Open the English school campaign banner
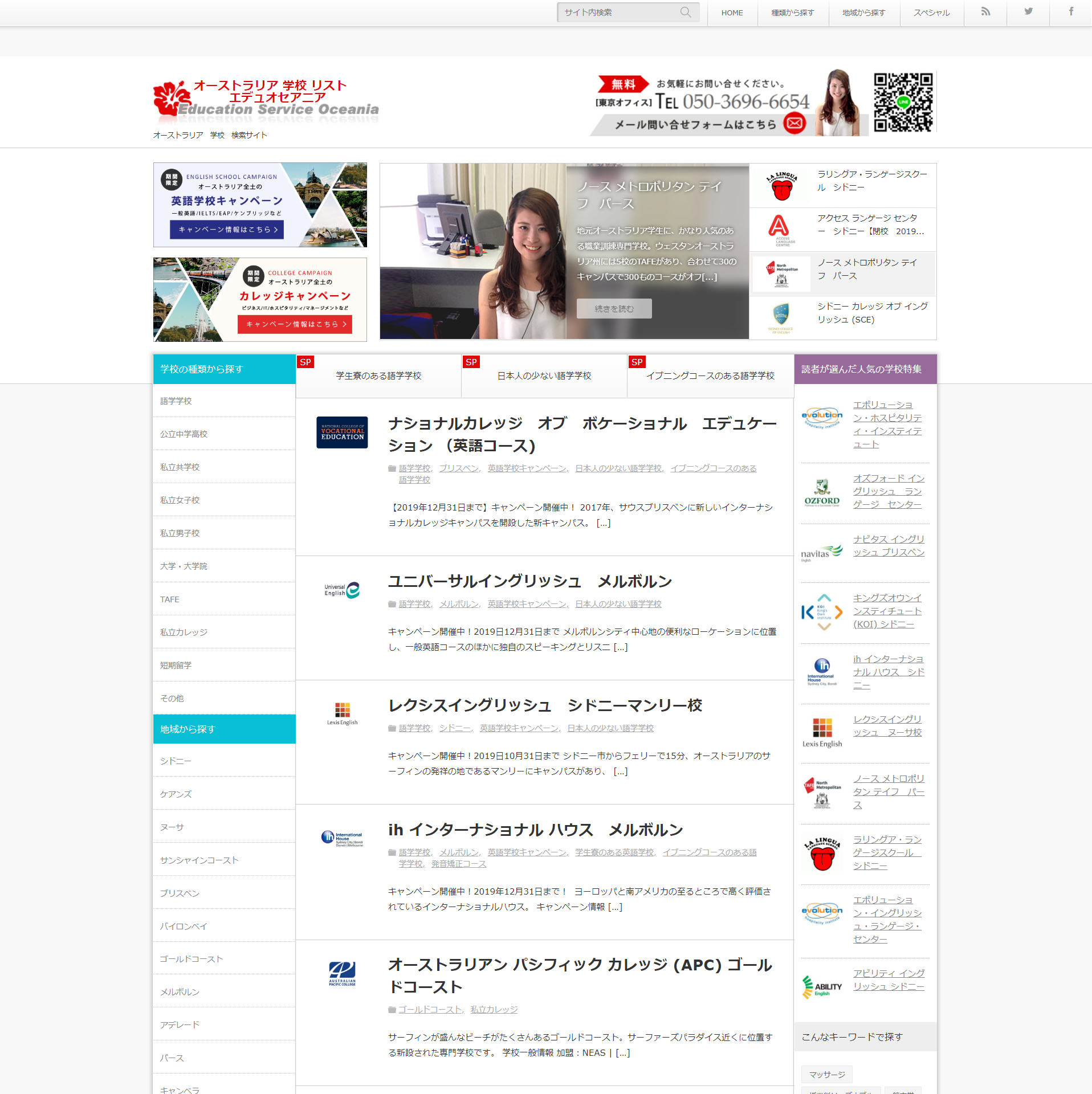1092x1094 pixels. pos(260,205)
